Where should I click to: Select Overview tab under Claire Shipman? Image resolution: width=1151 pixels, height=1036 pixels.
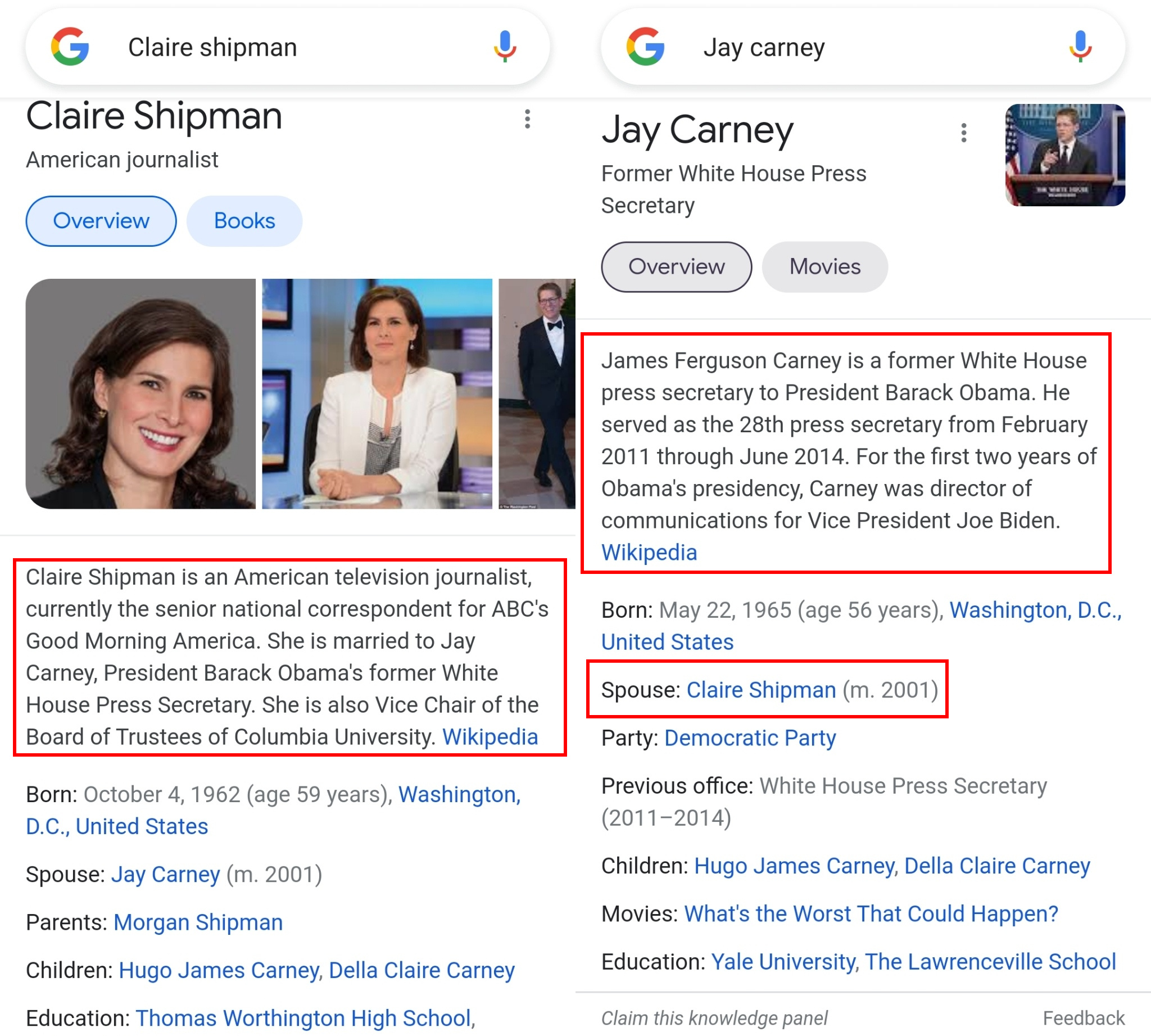coord(101,221)
